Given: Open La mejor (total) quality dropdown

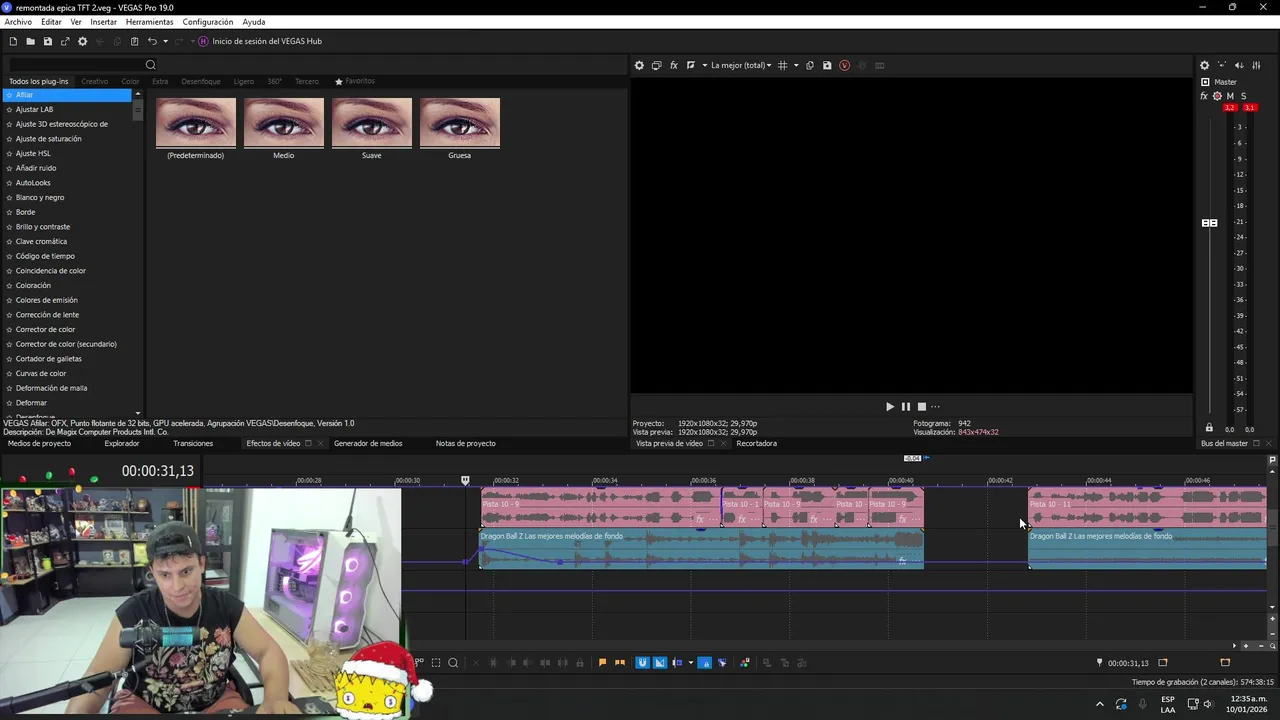Looking at the screenshot, I should point(741,65).
